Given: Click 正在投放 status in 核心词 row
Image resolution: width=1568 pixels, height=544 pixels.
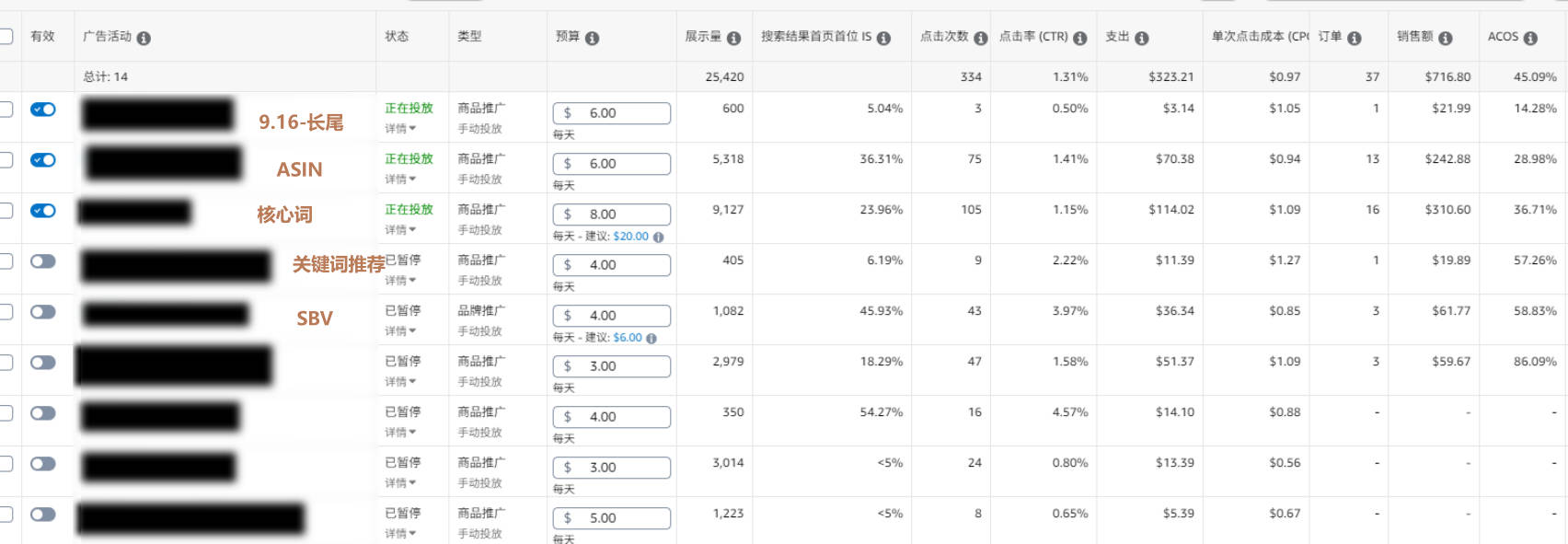Looking at the screenshot, I should point(409,210).
